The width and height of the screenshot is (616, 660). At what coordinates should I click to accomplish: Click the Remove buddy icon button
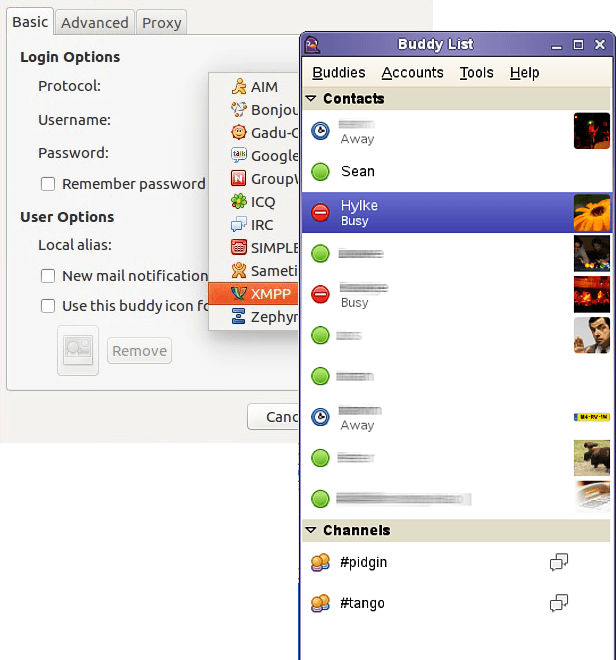pos(139,351)
